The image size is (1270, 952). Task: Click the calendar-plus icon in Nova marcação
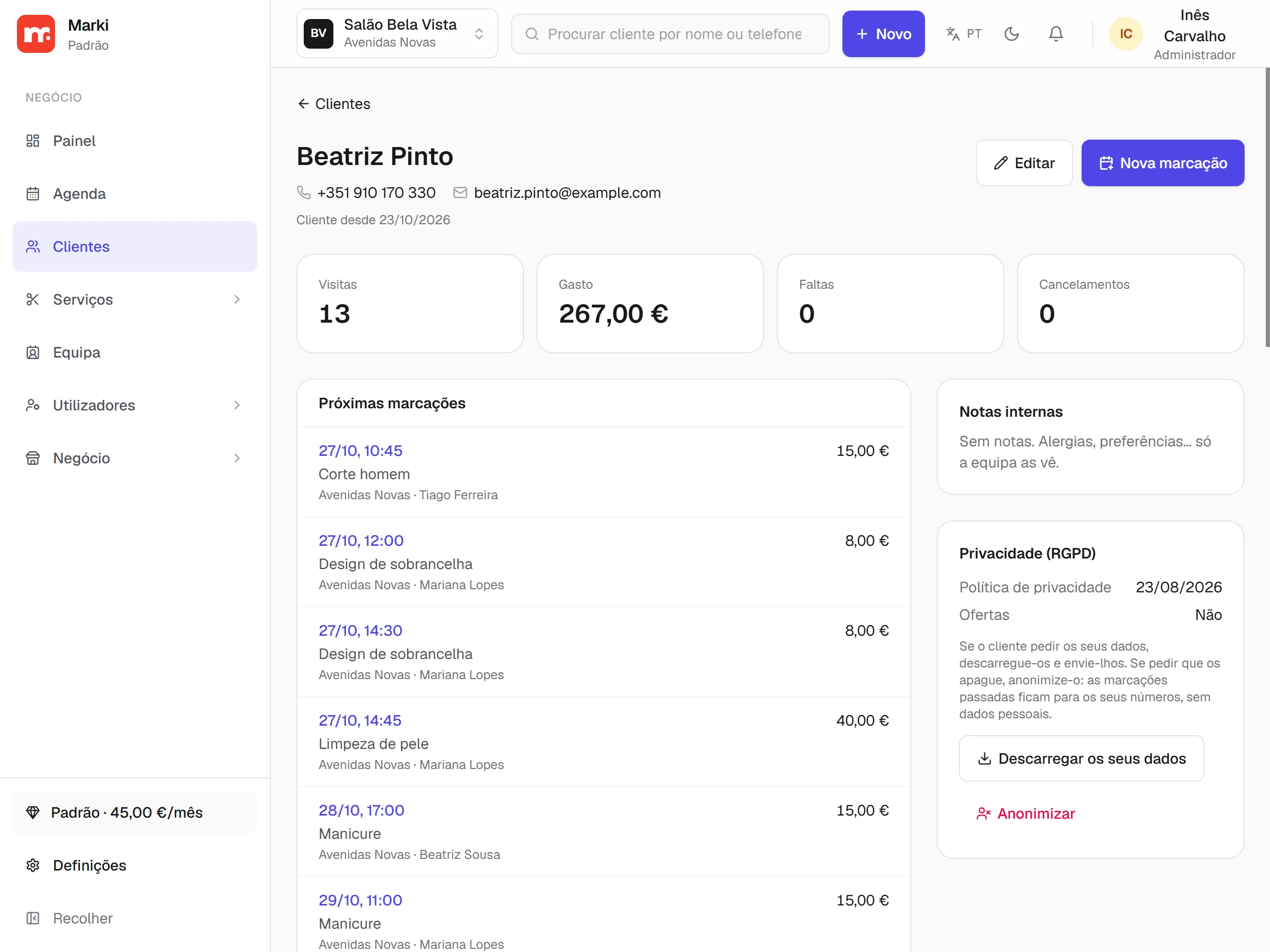(1106, 163)
